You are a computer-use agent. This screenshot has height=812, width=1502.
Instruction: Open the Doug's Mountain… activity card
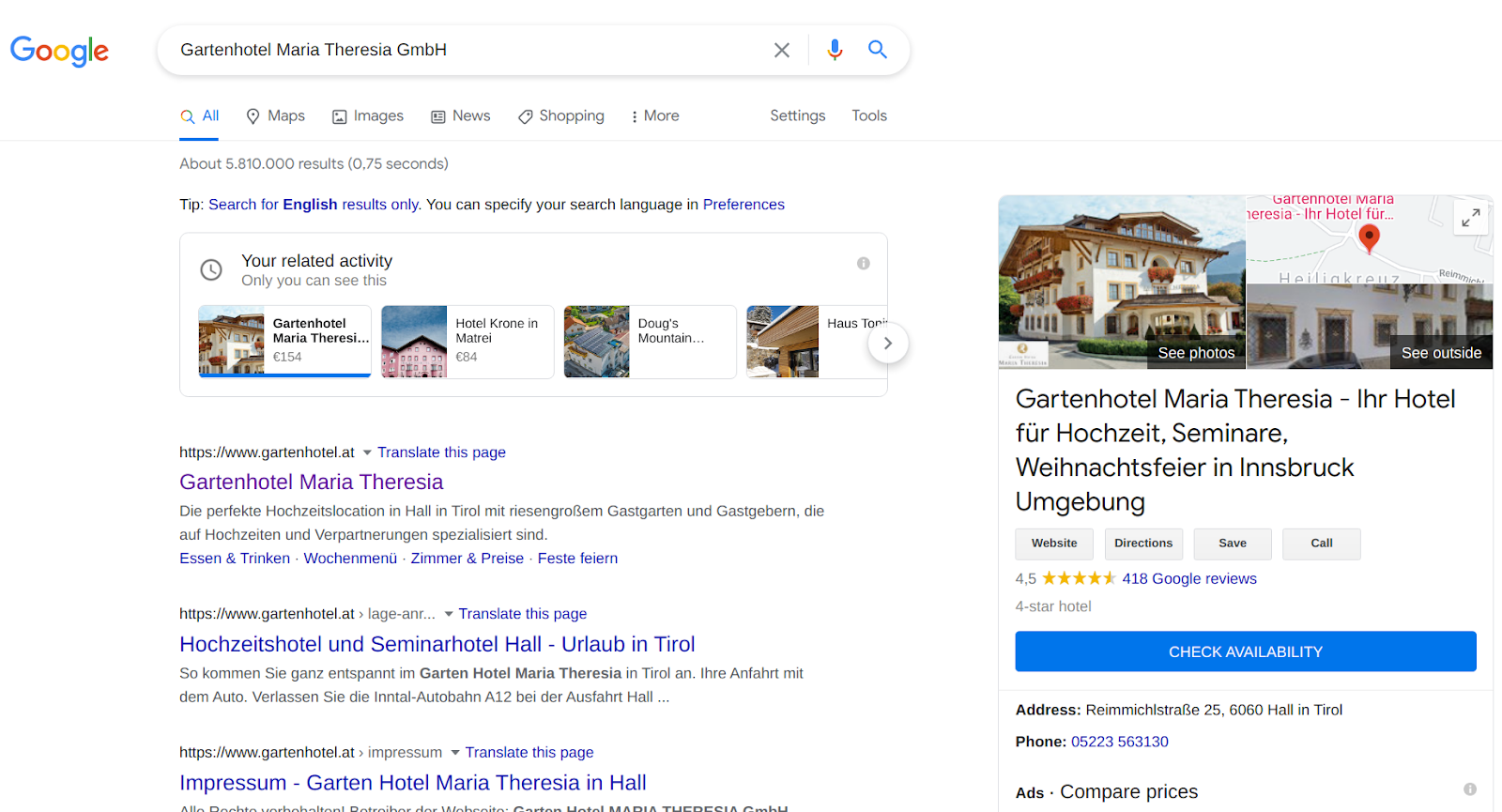point(650,342)
